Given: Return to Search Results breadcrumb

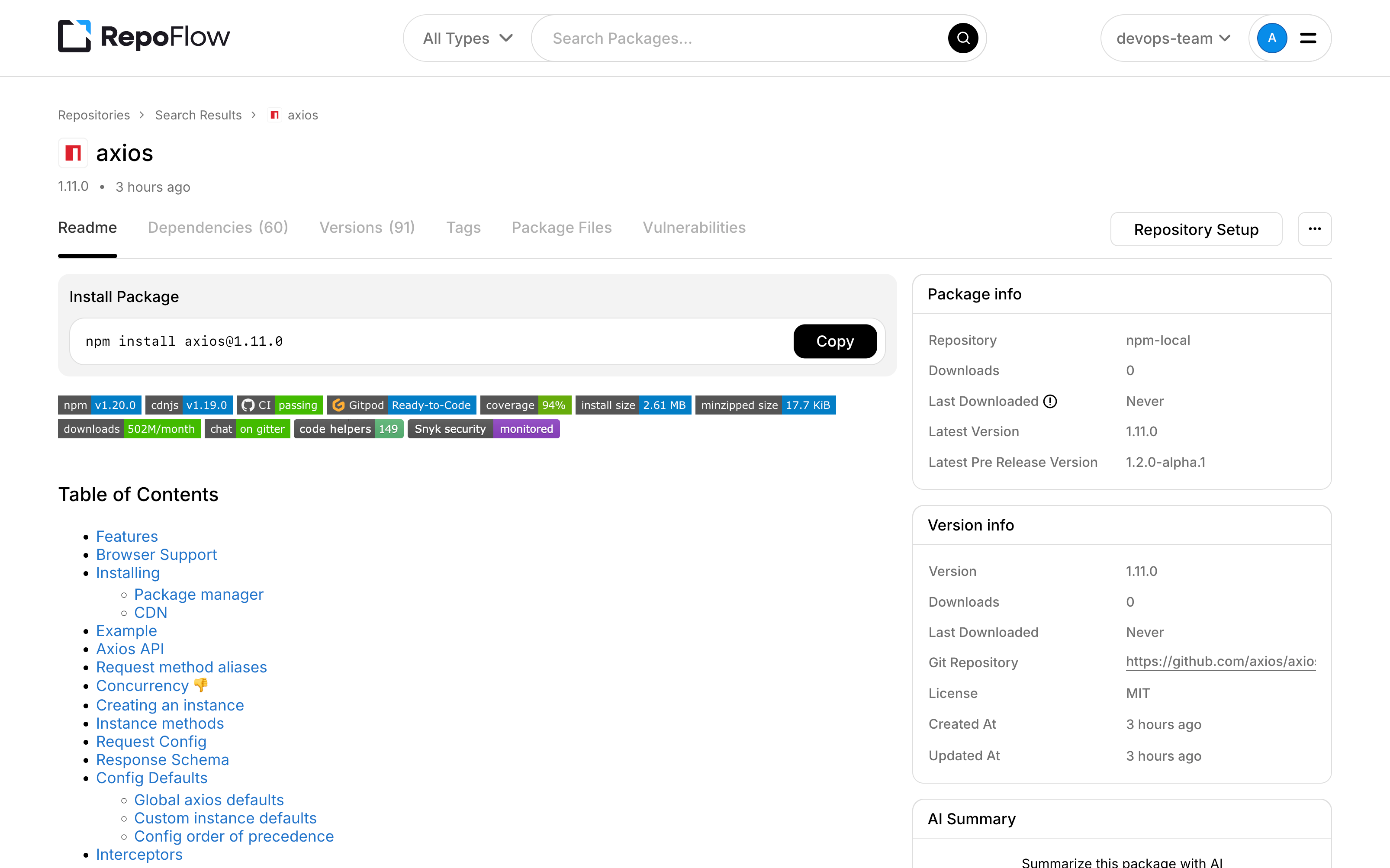Looking at the screenshot, I should (198, 116).
